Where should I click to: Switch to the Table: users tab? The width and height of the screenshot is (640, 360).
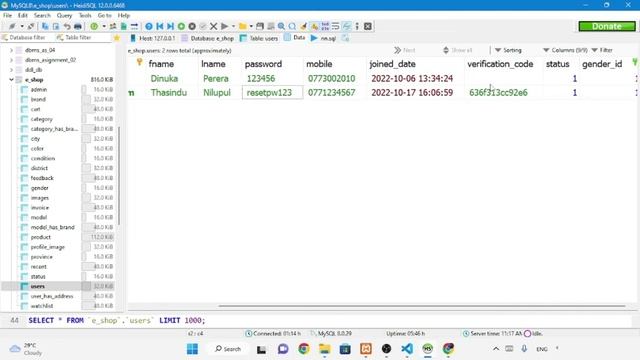[259, 38]
